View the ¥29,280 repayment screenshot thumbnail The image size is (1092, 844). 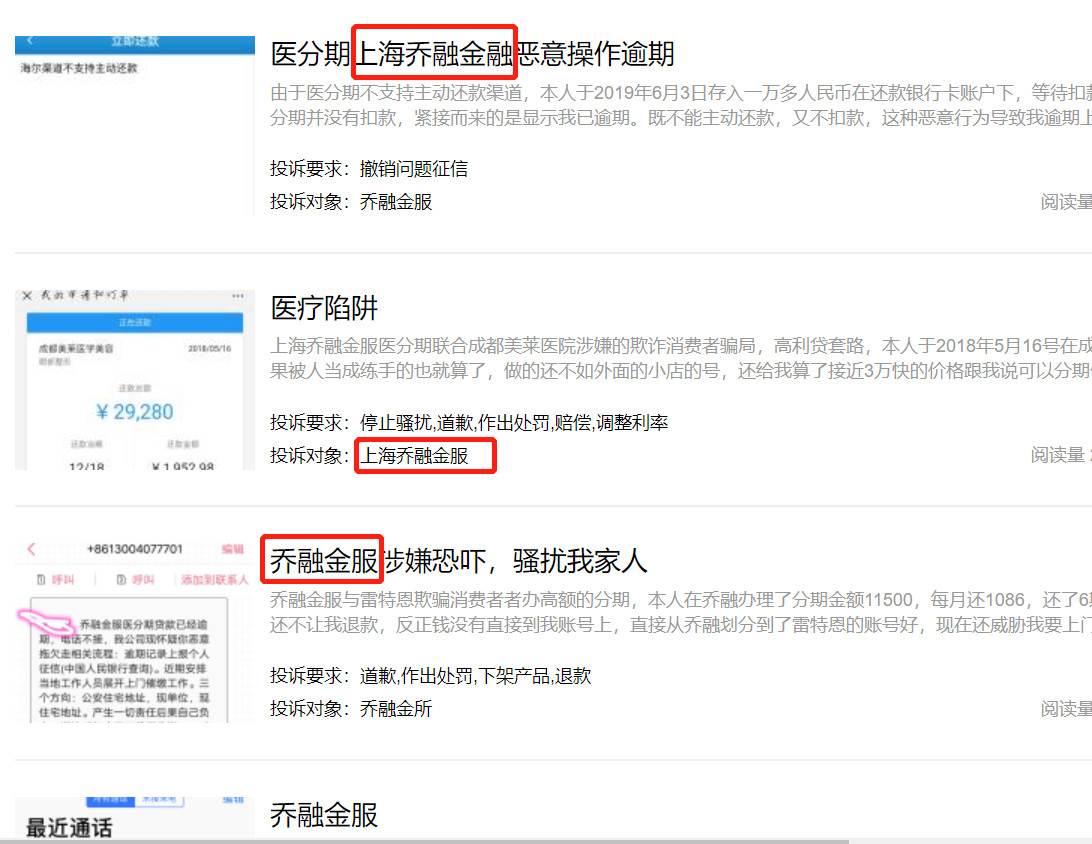pos(135,380)
